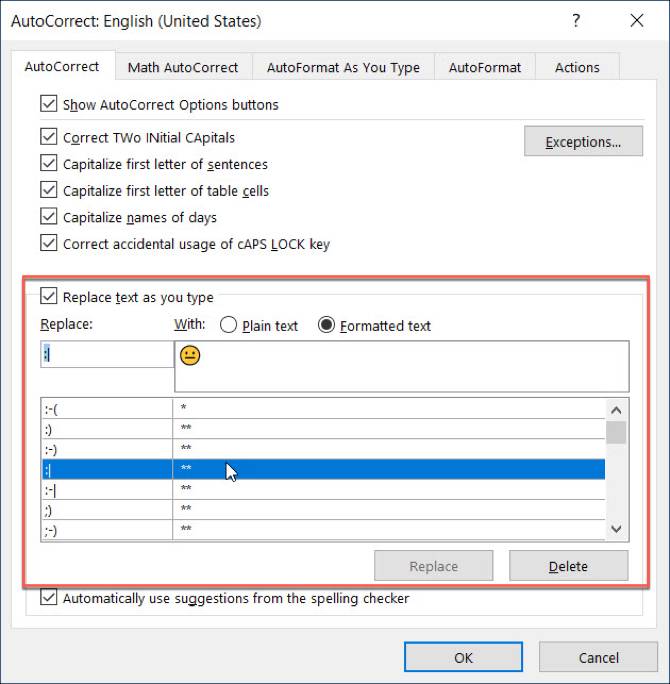This screenshot has width=670, height=684.
Task: Toggle Capitalize names of days checkbox
Action: 48,217
